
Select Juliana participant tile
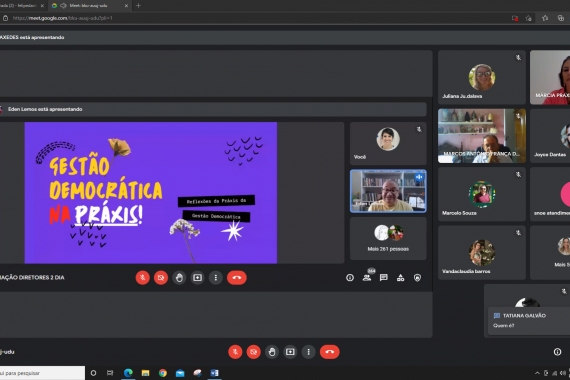tap(482, 77)
